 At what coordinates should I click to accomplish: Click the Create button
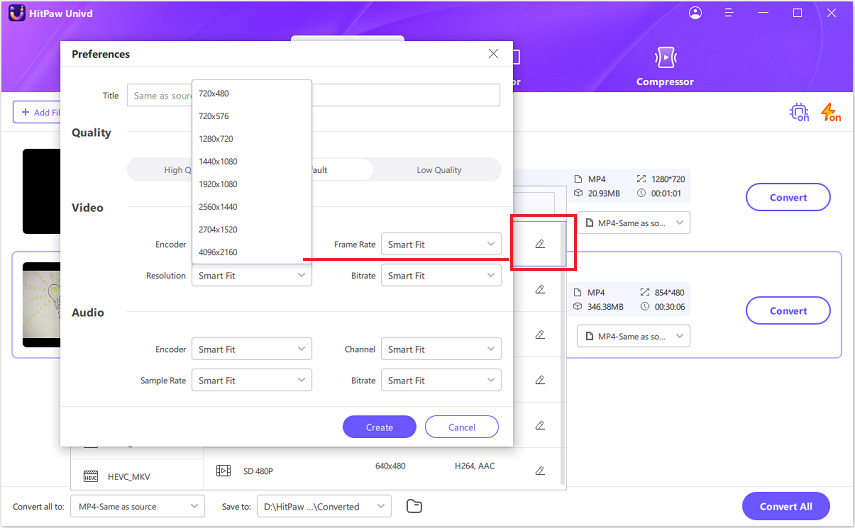380,427
